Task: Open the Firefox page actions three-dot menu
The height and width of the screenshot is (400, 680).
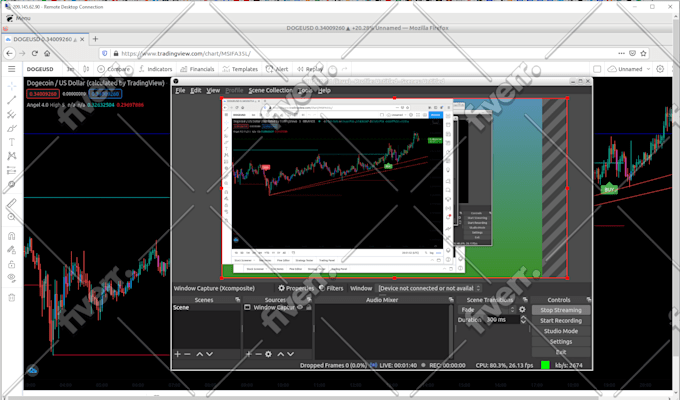Action: point(621,53)
